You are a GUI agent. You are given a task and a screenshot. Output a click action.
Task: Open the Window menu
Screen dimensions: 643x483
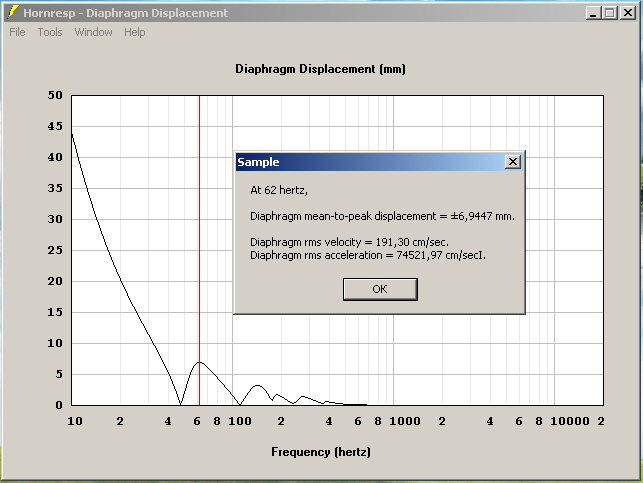tap(93, 32)
